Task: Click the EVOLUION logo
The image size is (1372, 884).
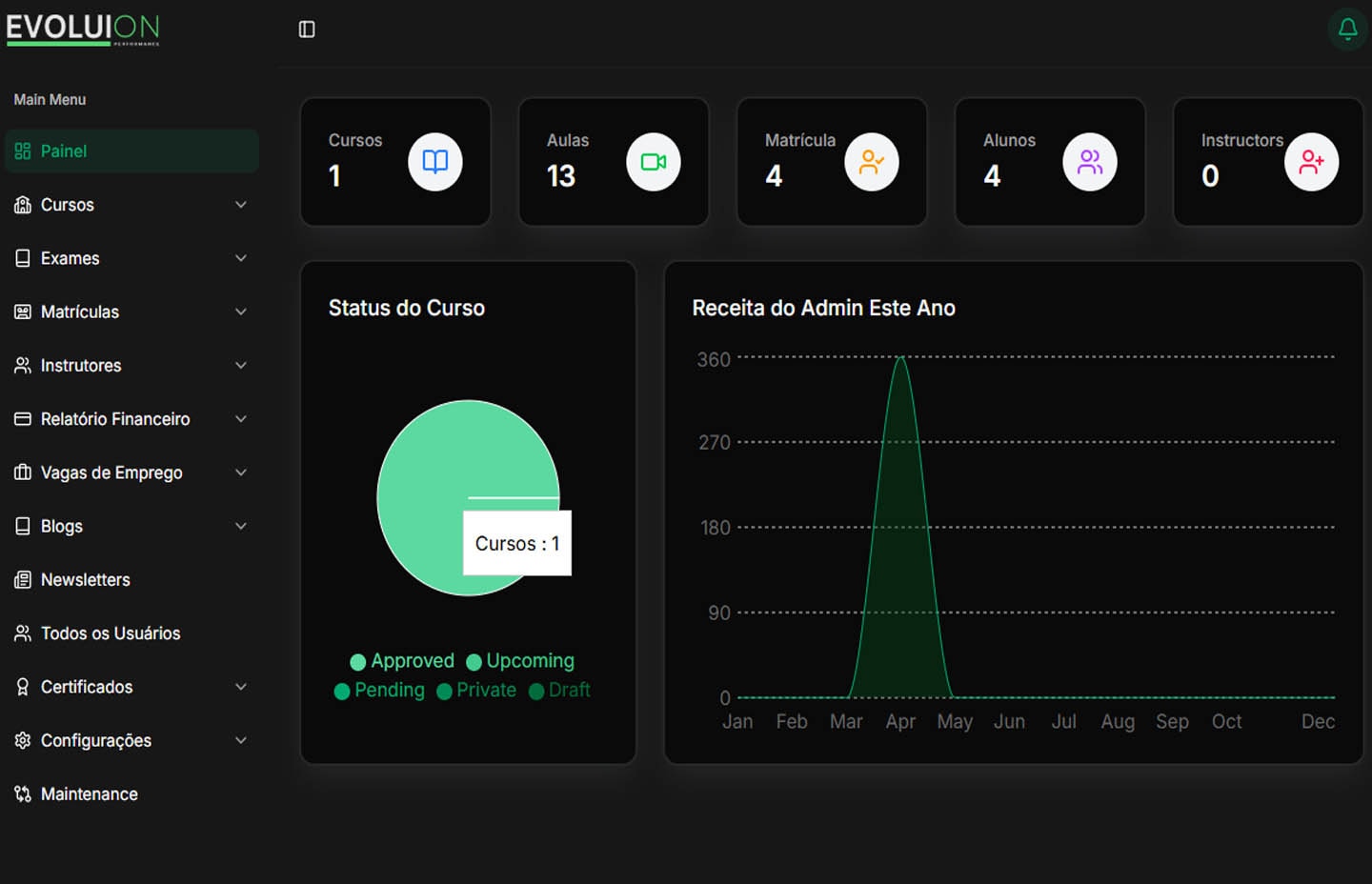Action: coord(83,30)
